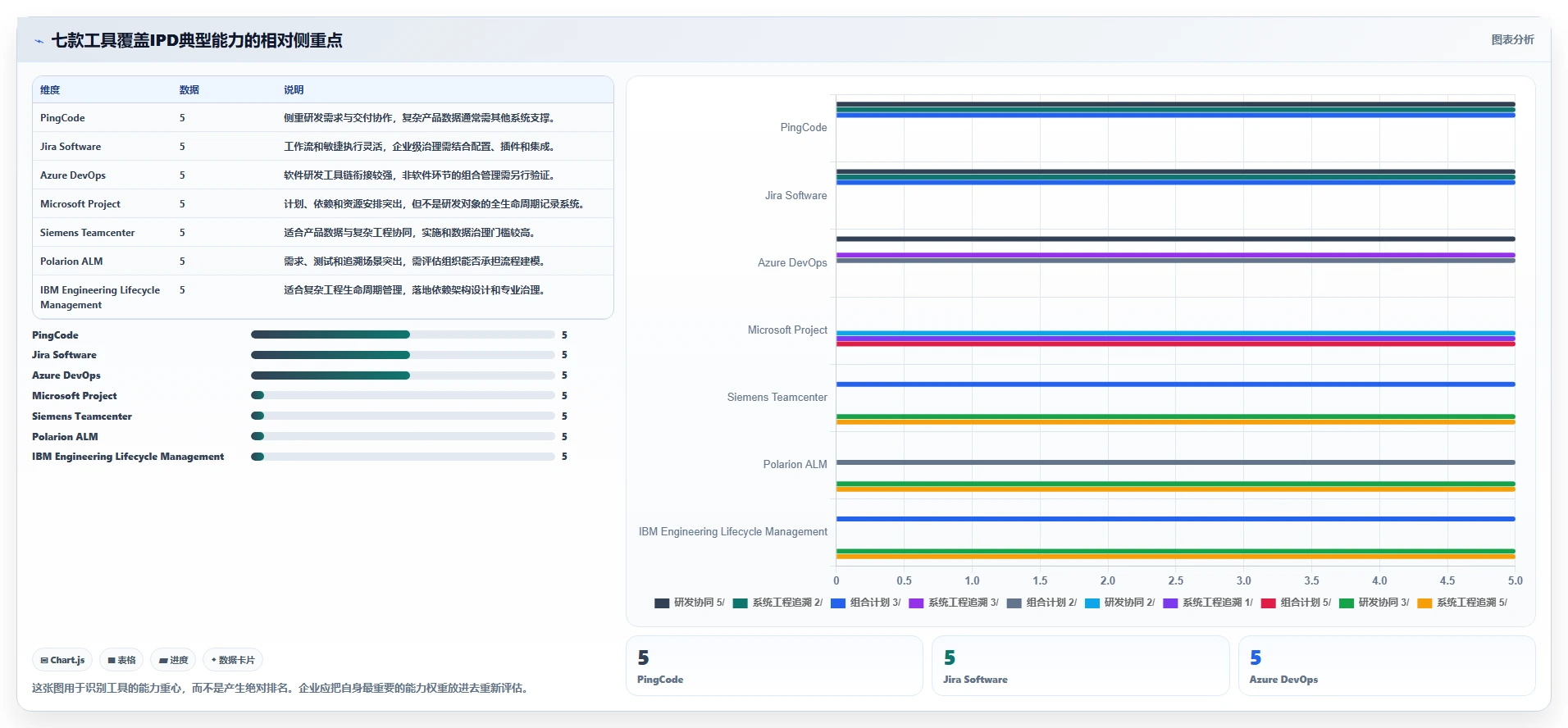Click the PingCode label on the chart axis

804,128
